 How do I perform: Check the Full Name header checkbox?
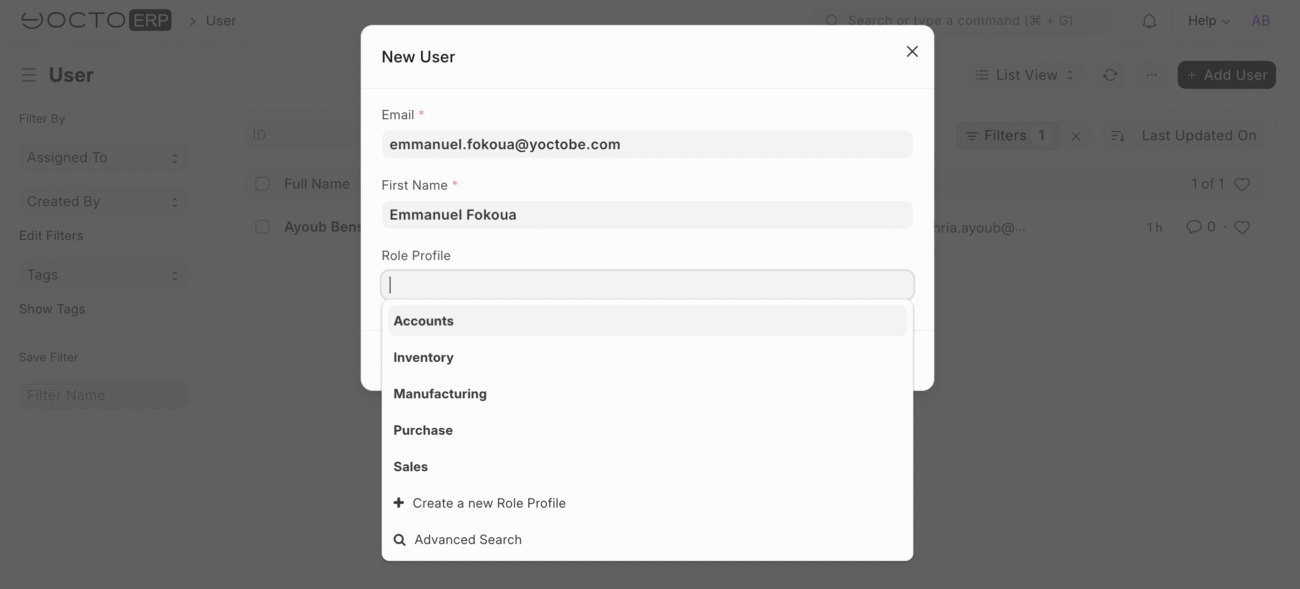point(262,184)
